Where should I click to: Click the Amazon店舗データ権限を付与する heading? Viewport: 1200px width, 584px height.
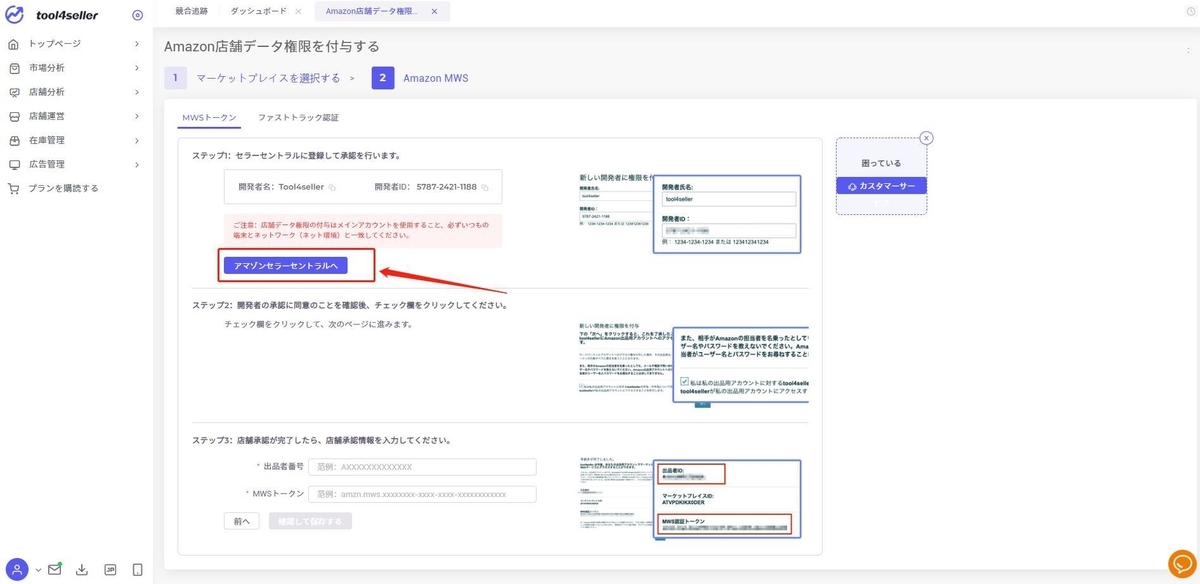coord(272,46)
